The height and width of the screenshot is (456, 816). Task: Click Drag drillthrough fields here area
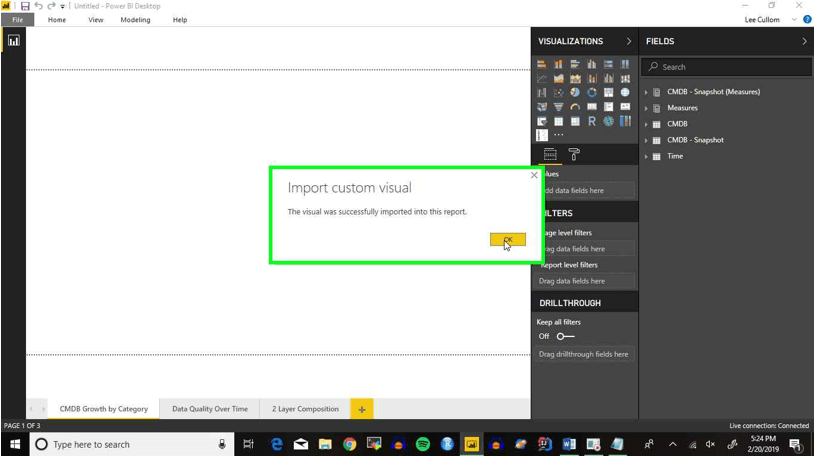coord(584,354)
